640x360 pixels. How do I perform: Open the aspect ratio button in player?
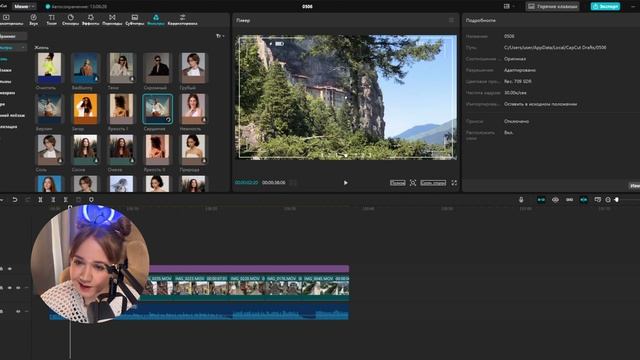[433, 183]
